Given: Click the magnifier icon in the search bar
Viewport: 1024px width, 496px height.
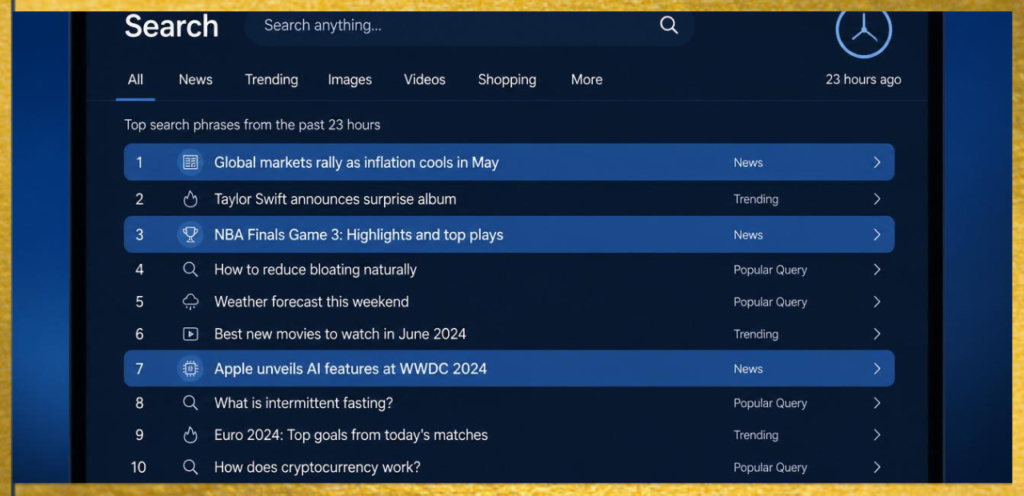Looking at the screenshot, I should (669, 25).
